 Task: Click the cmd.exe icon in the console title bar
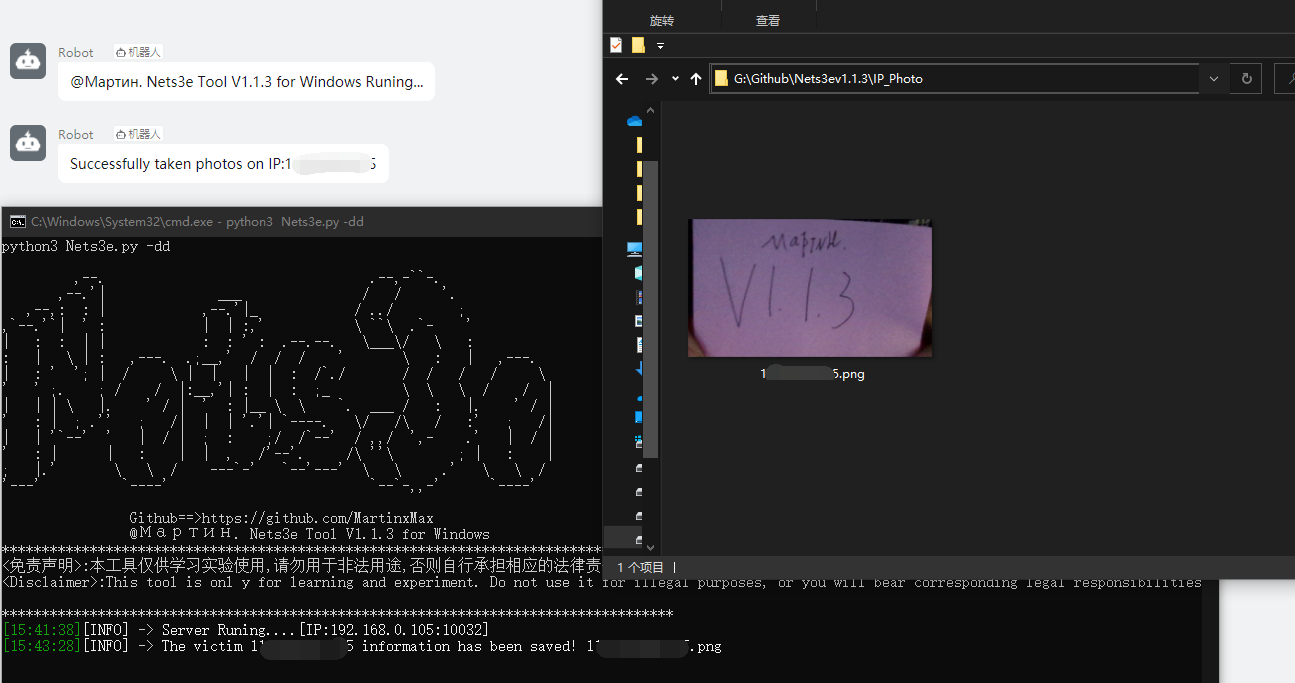tap(17, 222)
